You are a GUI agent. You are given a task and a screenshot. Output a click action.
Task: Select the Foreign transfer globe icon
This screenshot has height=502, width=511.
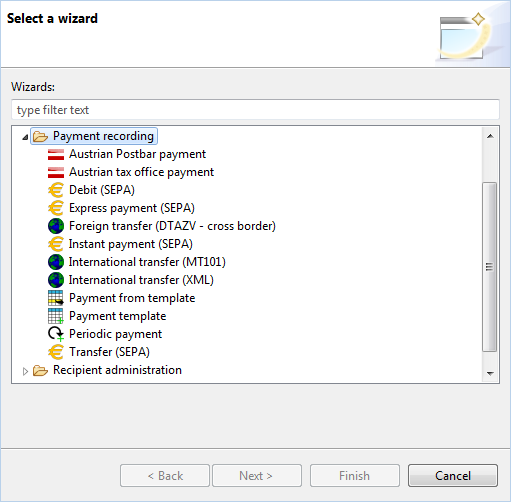(56, 226)
